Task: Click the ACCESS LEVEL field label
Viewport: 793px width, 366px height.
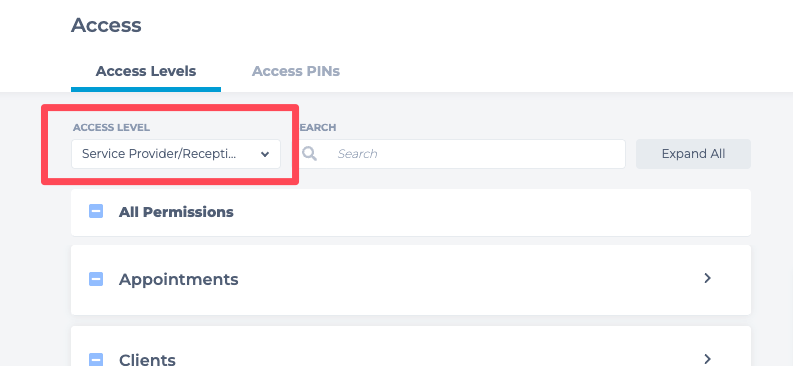Action: click(x=111, y=127)
